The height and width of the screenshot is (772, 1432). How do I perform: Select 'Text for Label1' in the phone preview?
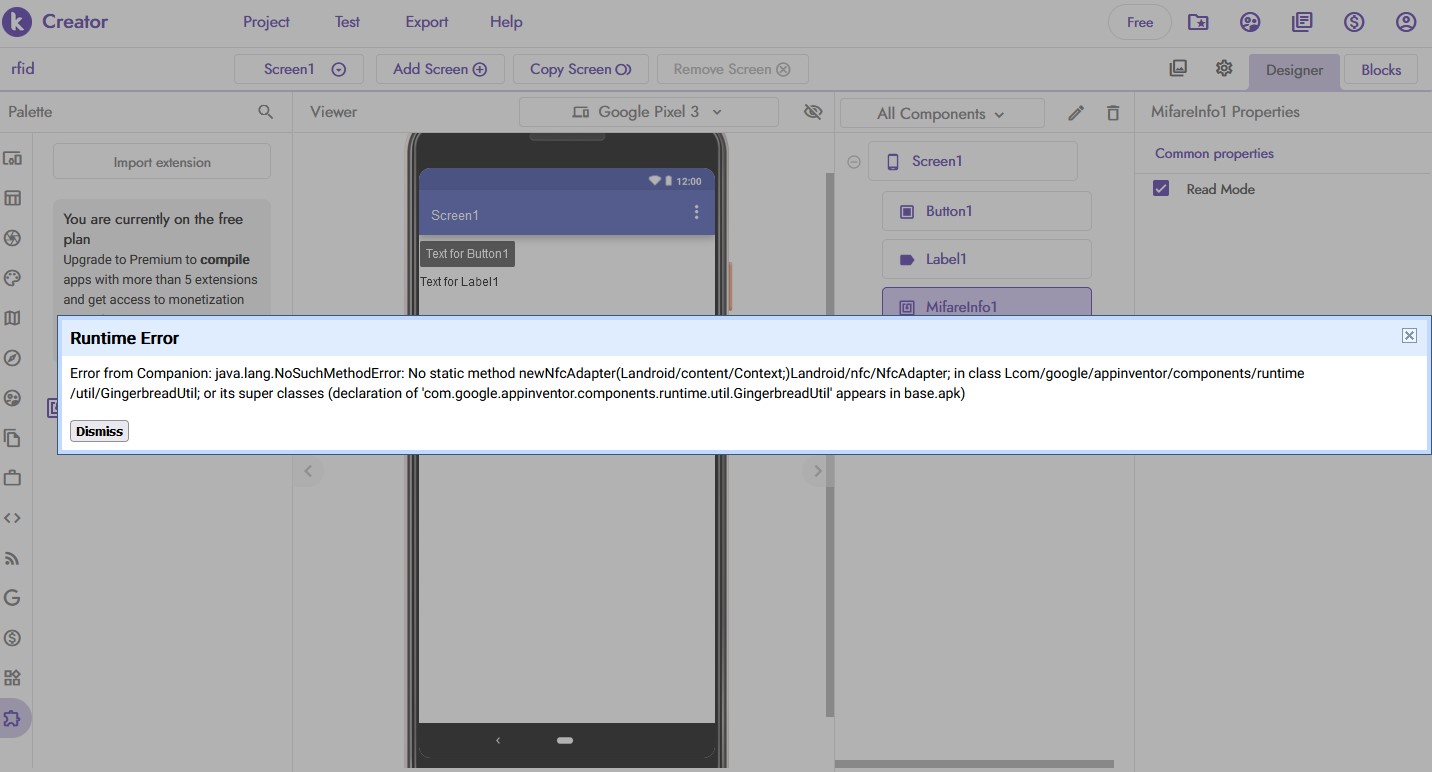coord(460,282)
